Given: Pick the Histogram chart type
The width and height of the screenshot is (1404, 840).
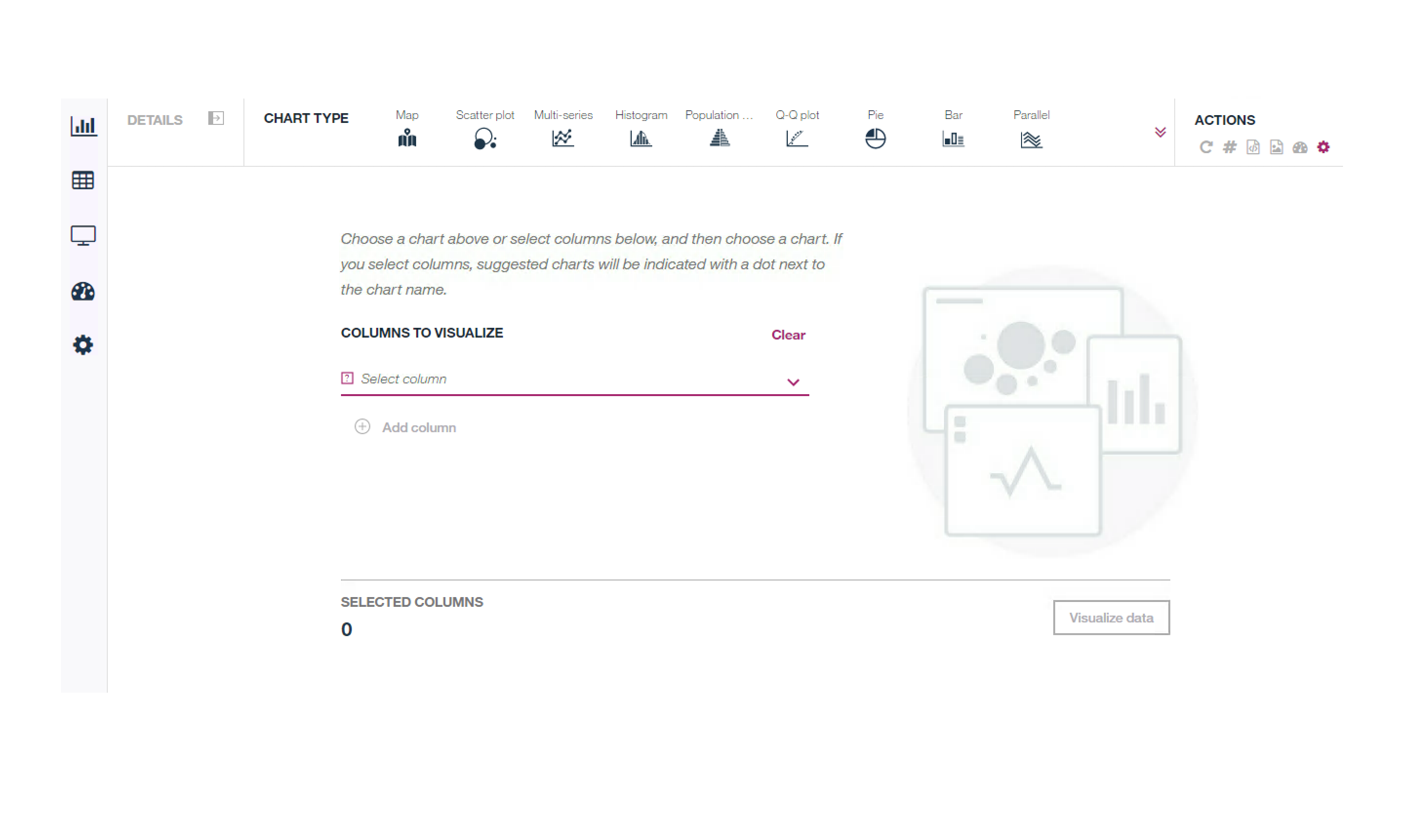Looking at the screenshot, I should click(641, 138).
